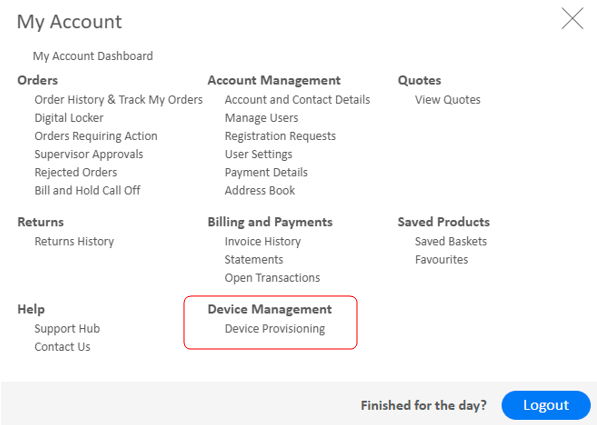Open Statements under Billing and Payments
This screenshot has width=597, height=425.
click(x=254, y=260)
